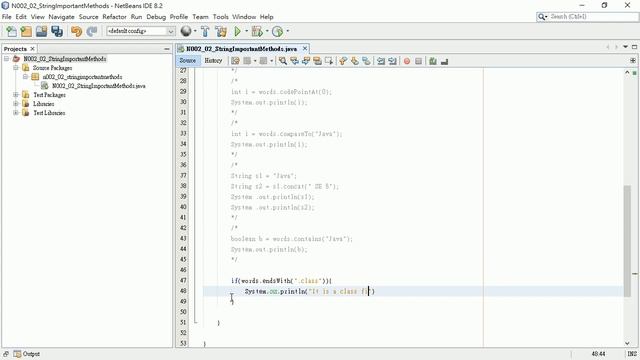Image resolution: width=640 pixels, height=360 pixels.
Task: Click the New File toolbar icon
Action: click(11, 31)
